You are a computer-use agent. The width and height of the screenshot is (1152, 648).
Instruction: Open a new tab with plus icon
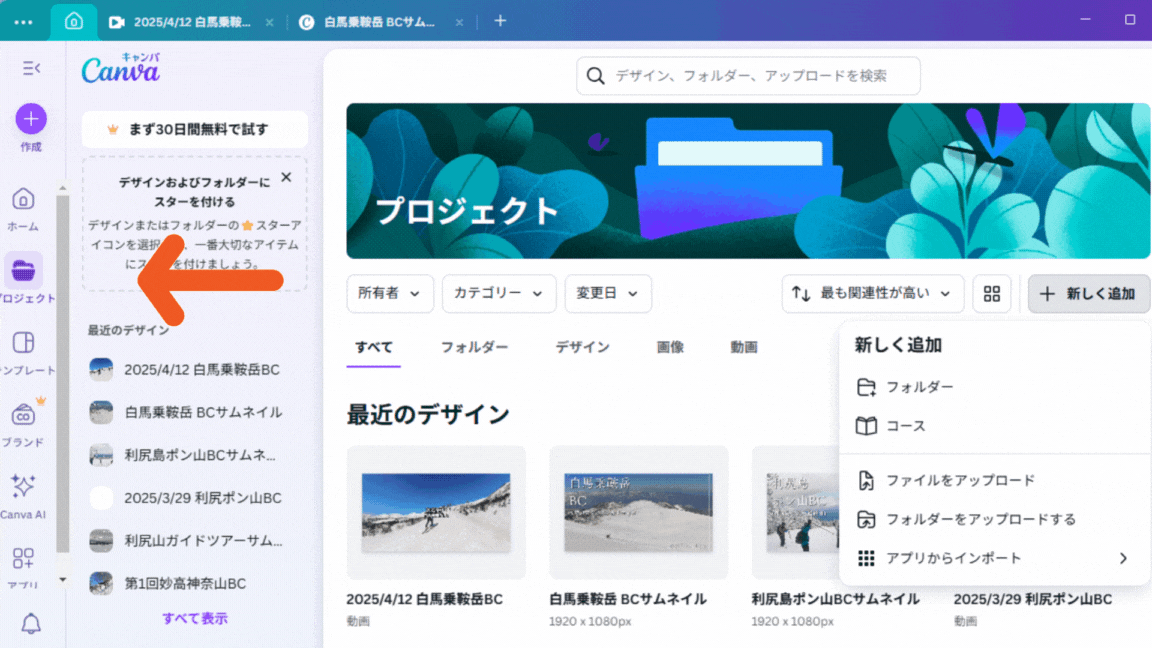click(501, 21)
